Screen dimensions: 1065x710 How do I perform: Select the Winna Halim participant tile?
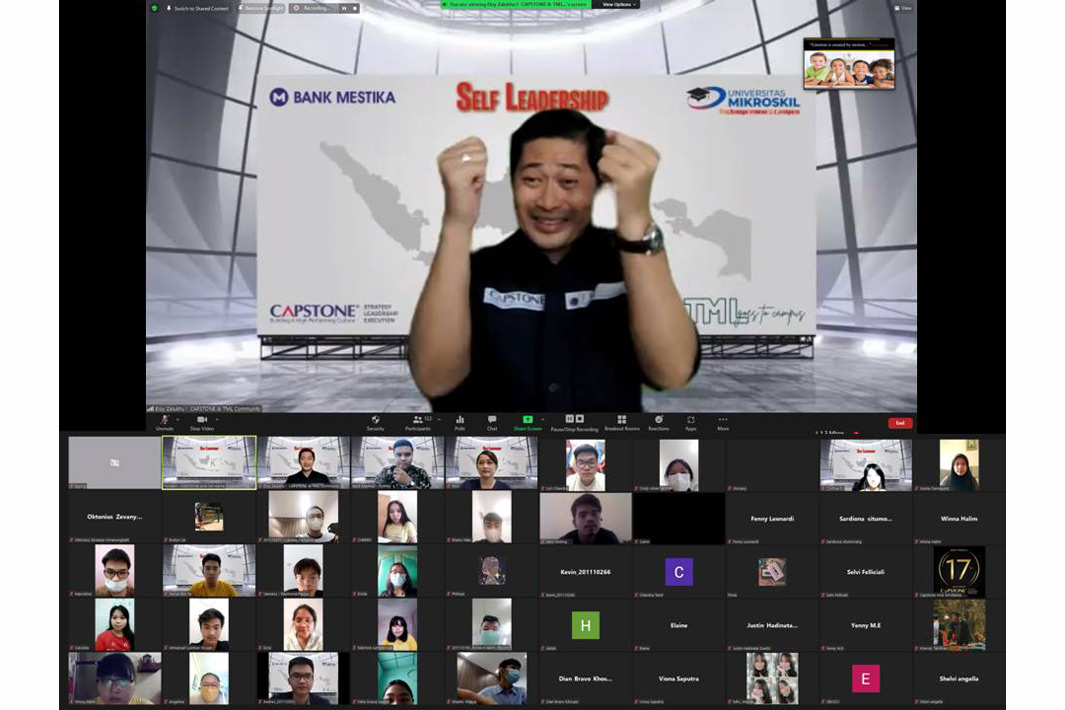coord(959,518)
